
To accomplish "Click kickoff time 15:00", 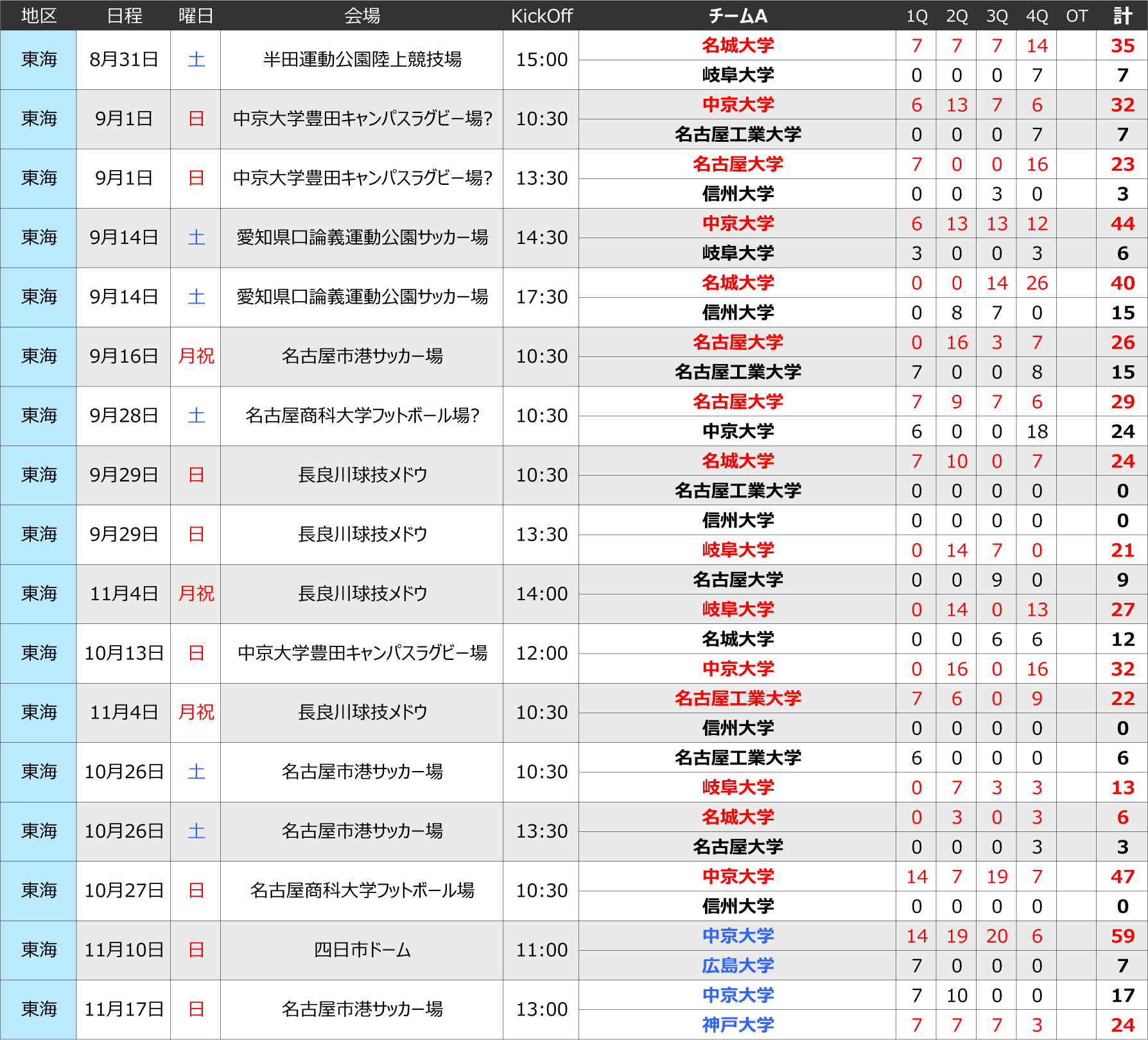I will coord(541,60).
